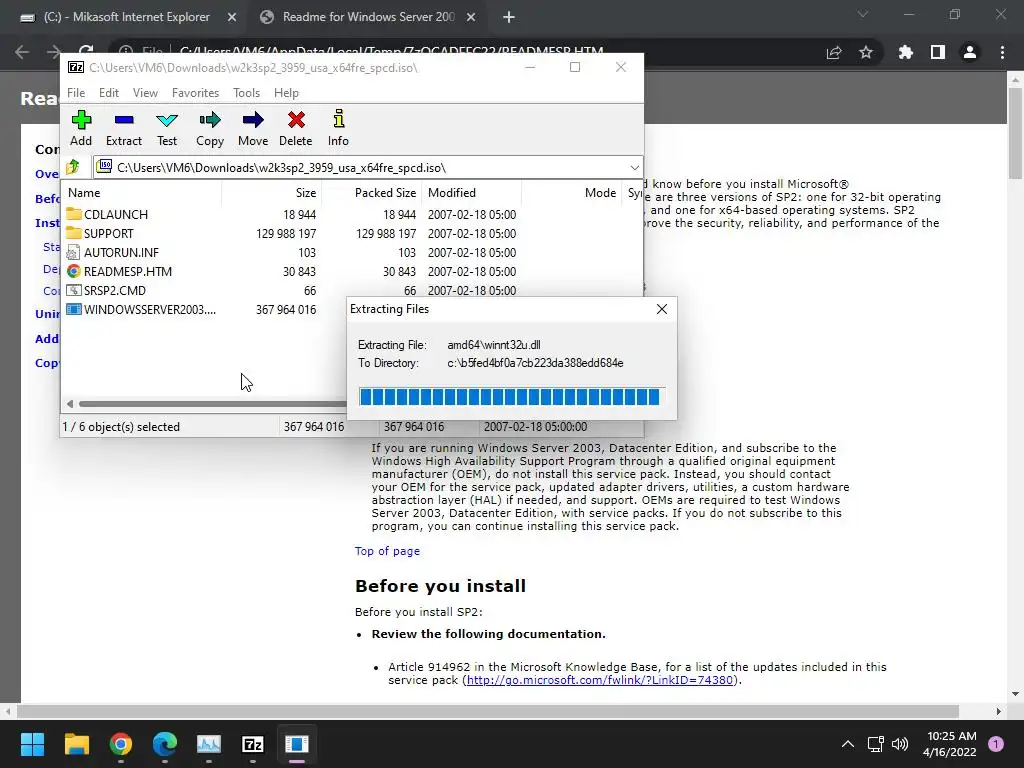Open the network status tray icon
The image size is (1024, 768).
tap(875, 744)
